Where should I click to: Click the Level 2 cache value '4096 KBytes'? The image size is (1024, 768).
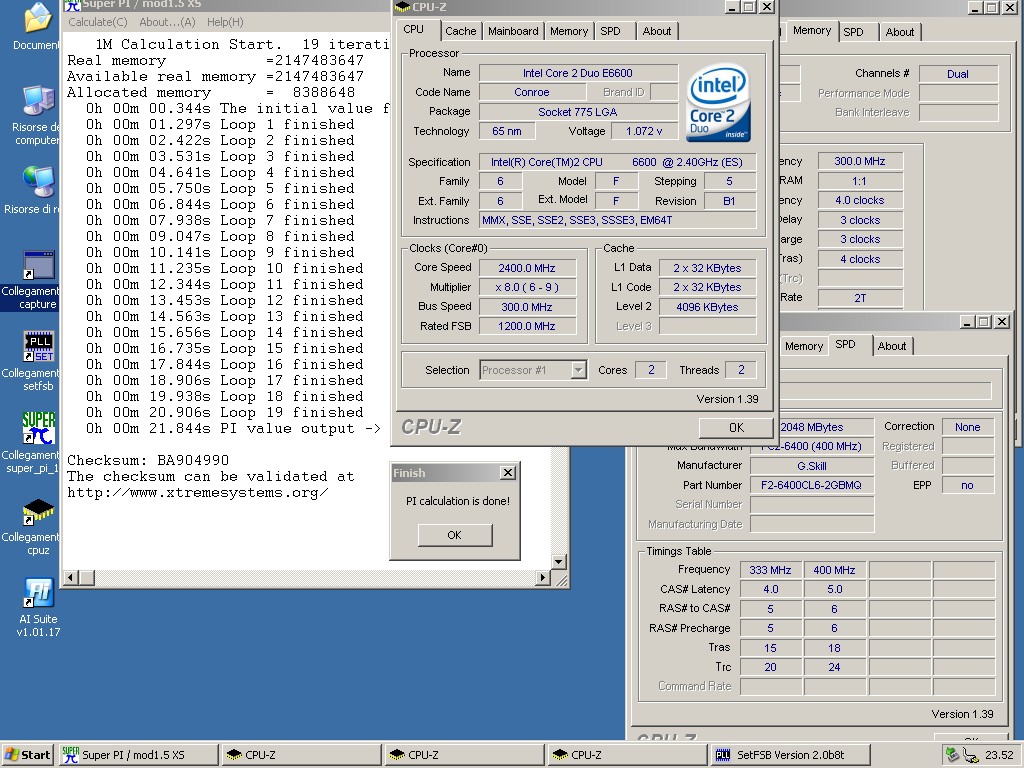707,307
